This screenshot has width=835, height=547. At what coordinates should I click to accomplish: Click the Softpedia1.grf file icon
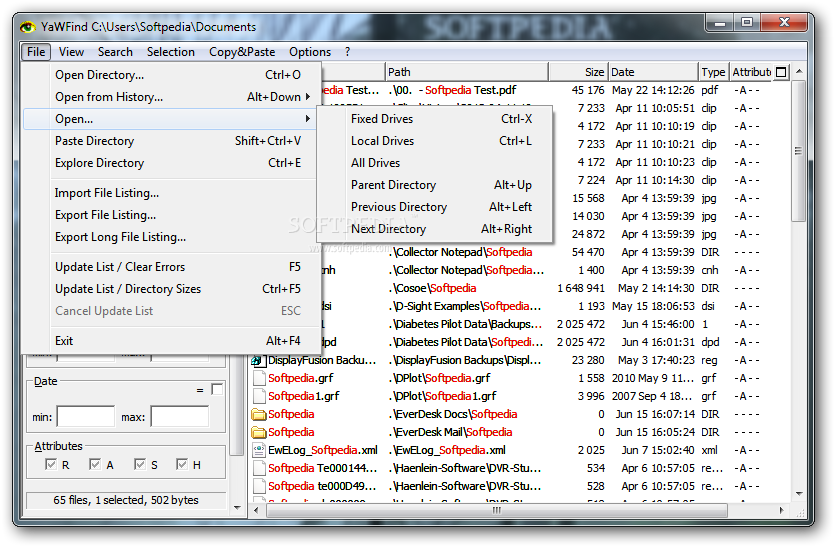click(x=259, y=396)
